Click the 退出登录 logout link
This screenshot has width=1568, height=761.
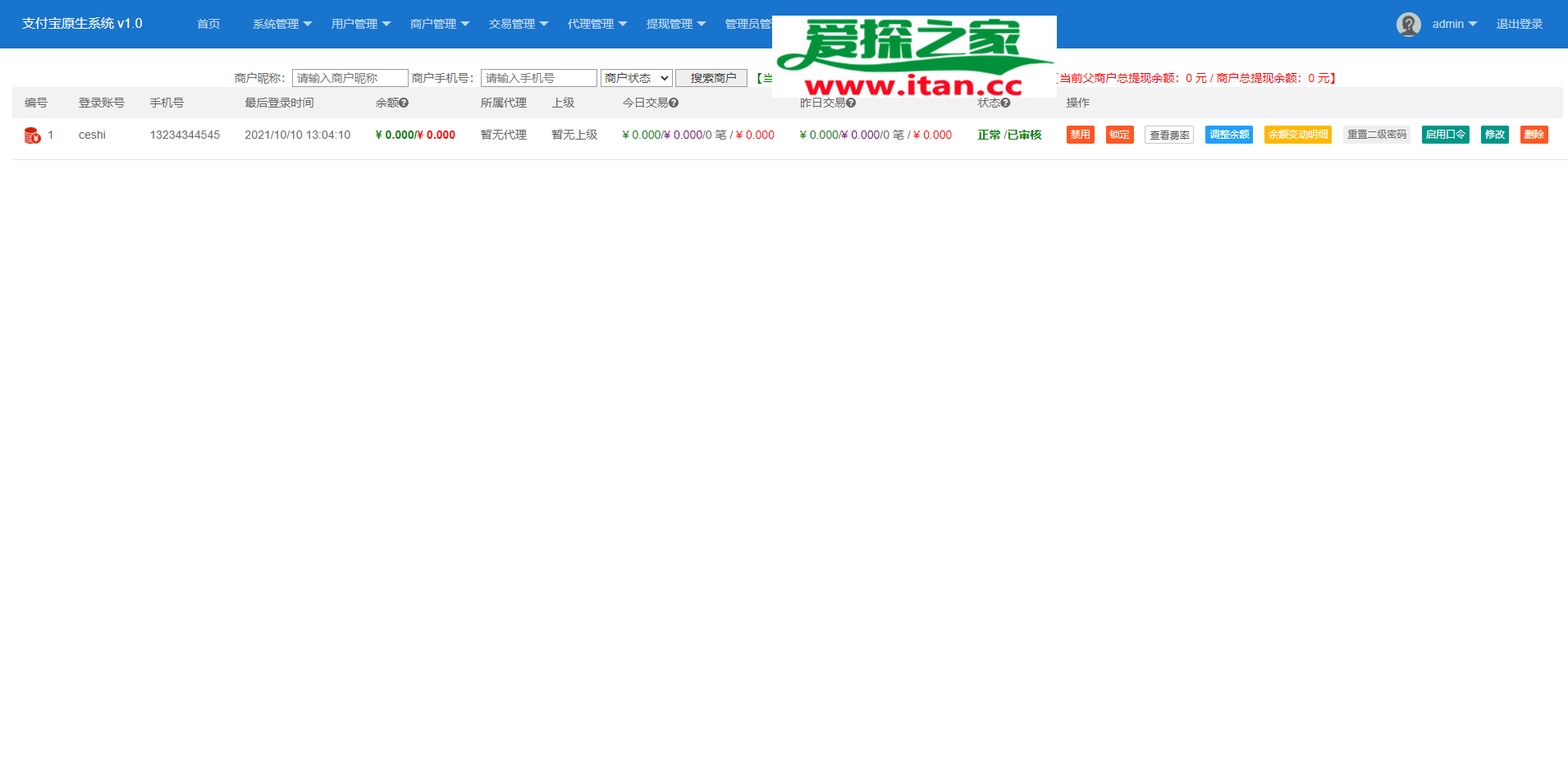point(1519,24)
